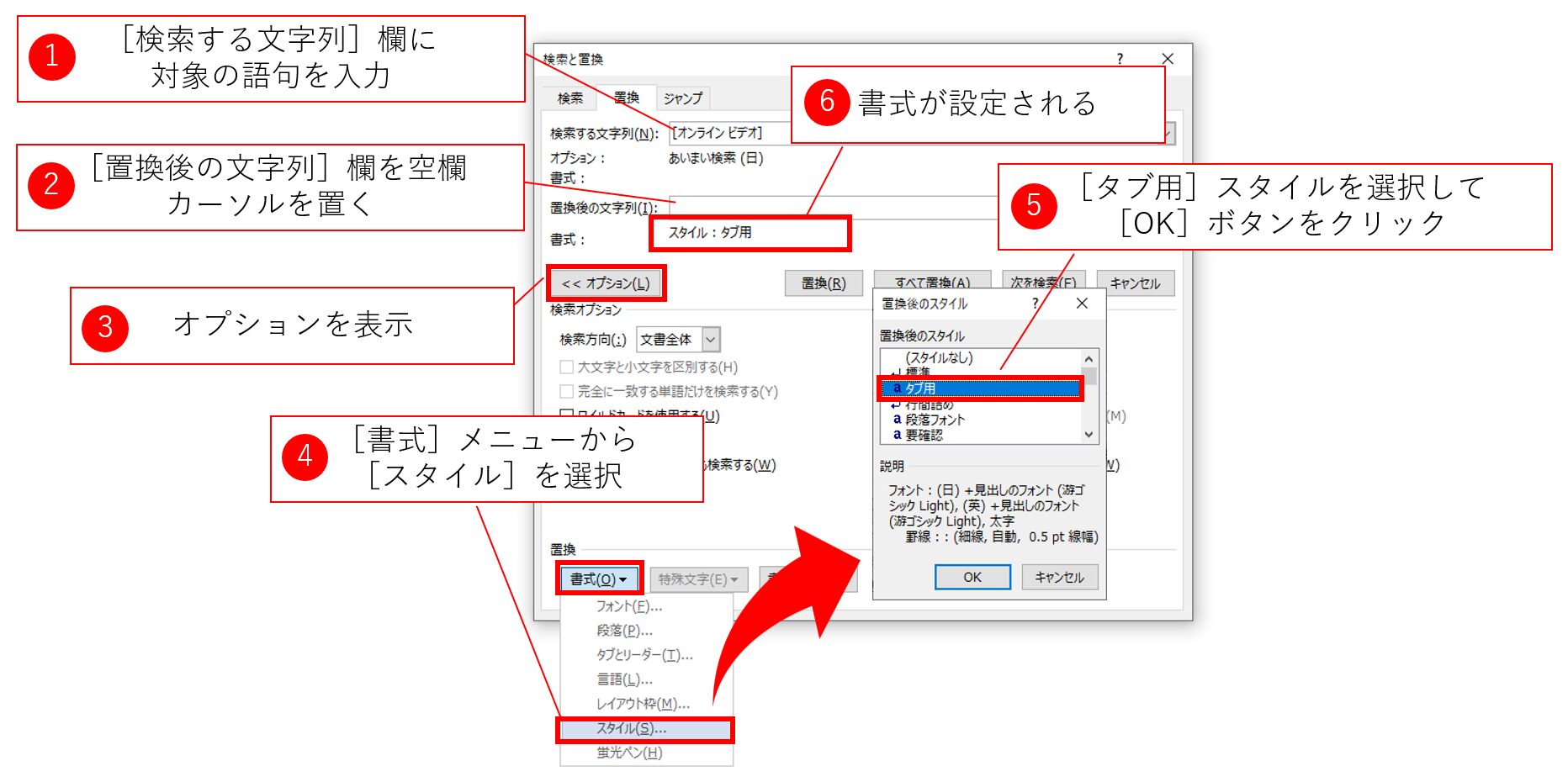Switch to the 検索 tab
The width and height of the screenshot is (1568, 782).
pos(569,98)
